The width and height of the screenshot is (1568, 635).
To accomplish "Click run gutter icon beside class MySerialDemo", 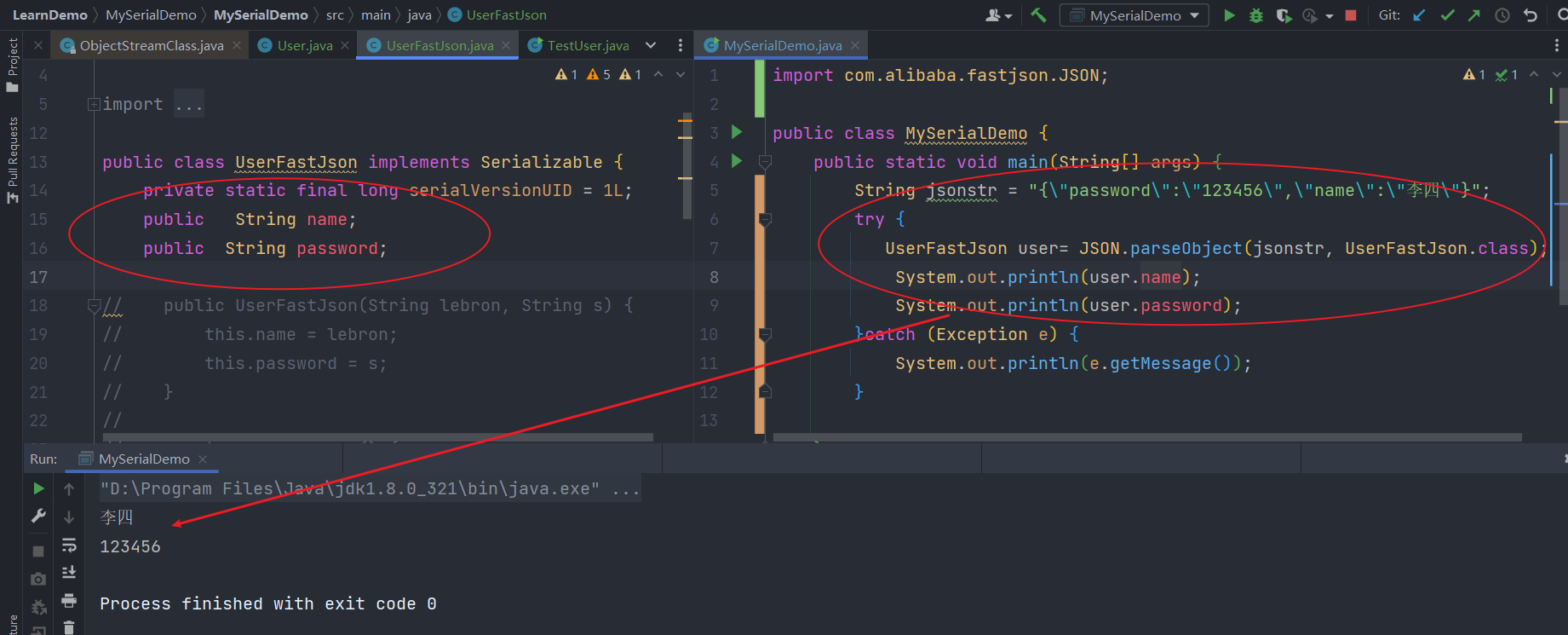I will click(737, 132).
